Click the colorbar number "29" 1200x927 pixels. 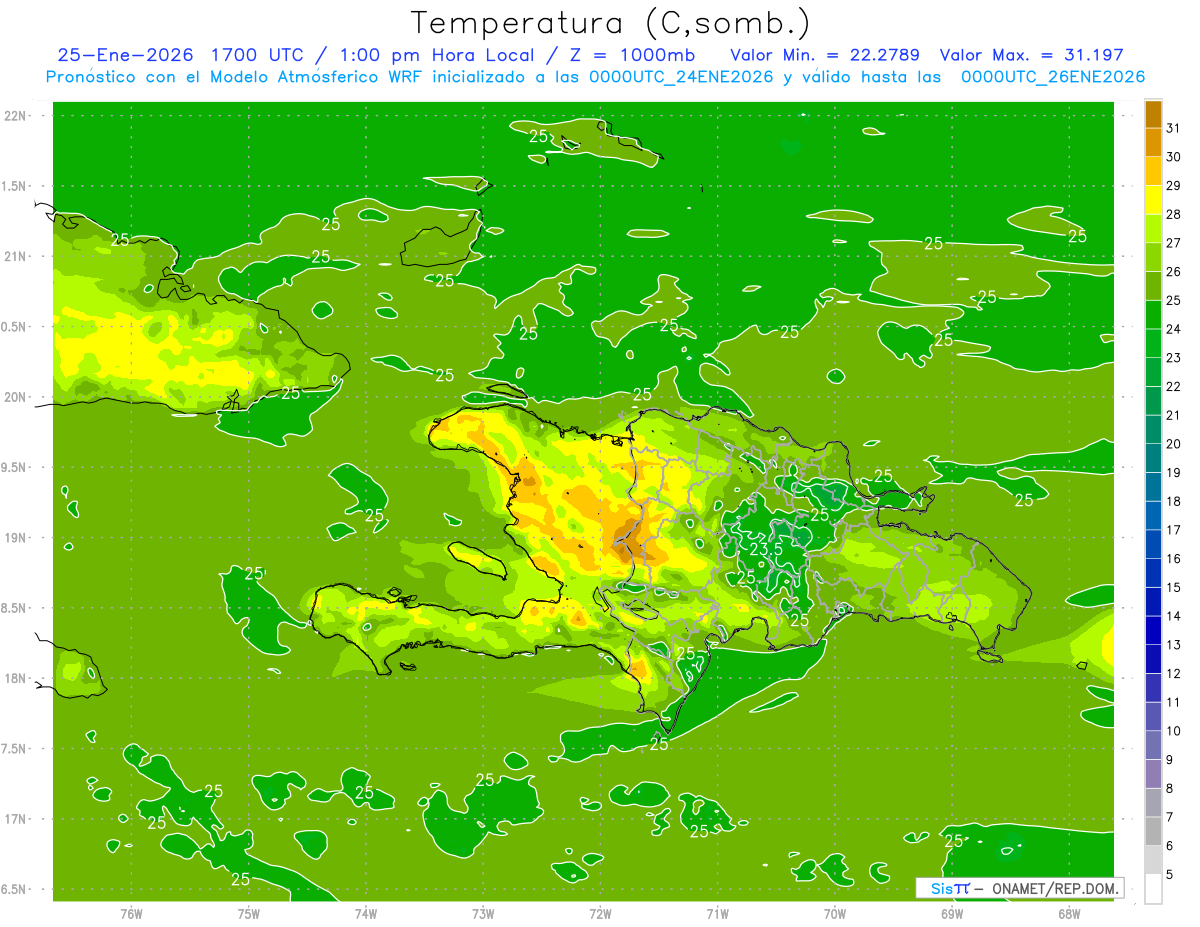tap(1173, 186)
